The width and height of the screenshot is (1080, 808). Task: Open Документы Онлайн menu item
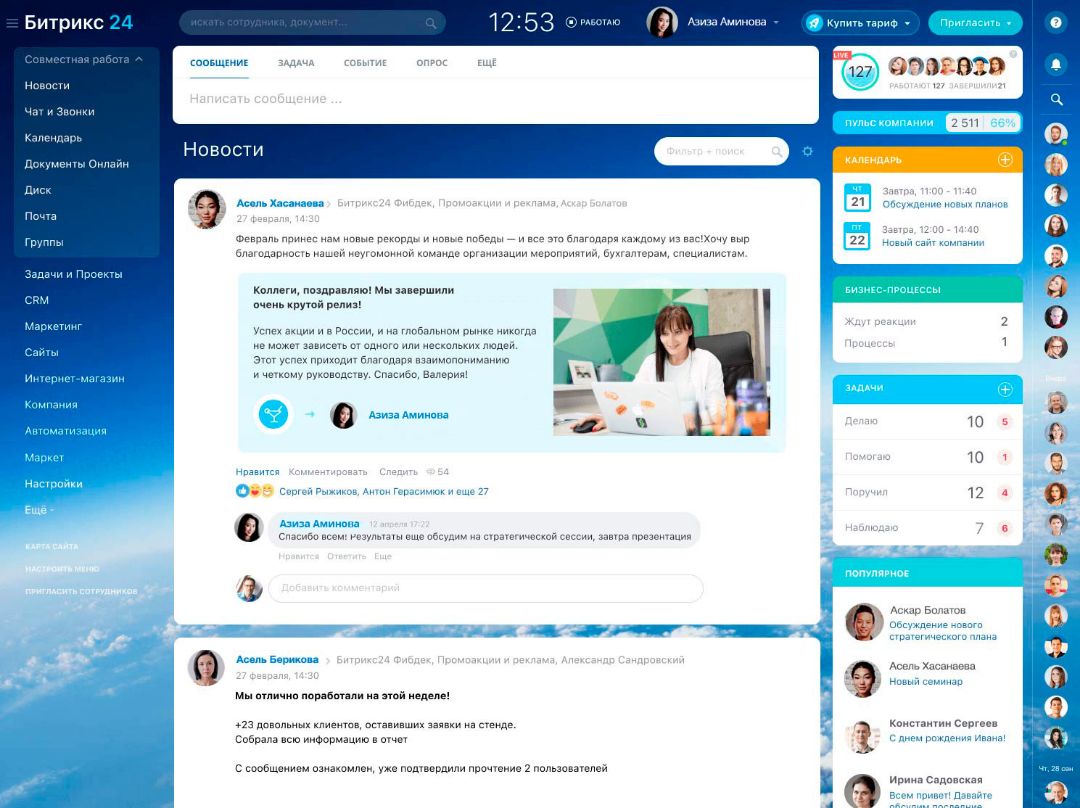[76, 164]
